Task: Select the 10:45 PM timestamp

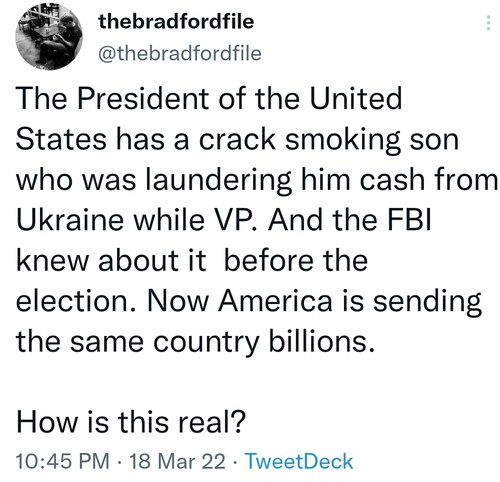Action: 63,461
